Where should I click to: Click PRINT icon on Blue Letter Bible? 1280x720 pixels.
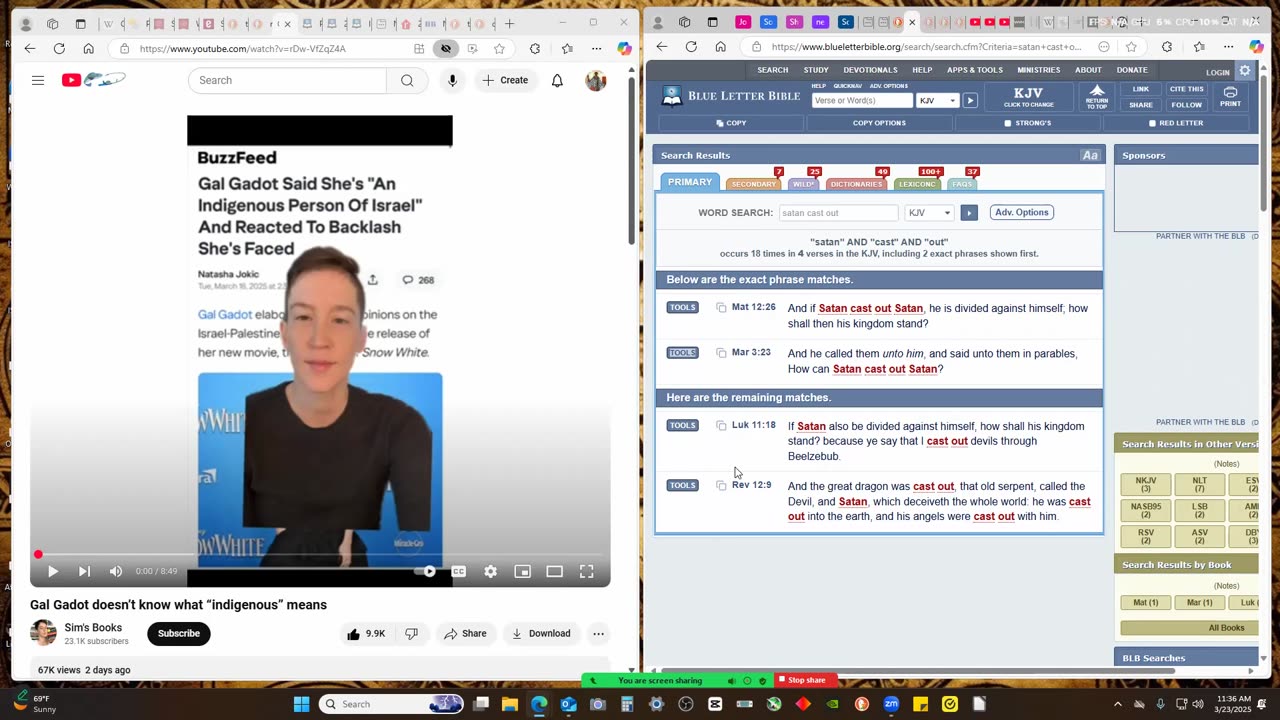tap(1230, 96)
